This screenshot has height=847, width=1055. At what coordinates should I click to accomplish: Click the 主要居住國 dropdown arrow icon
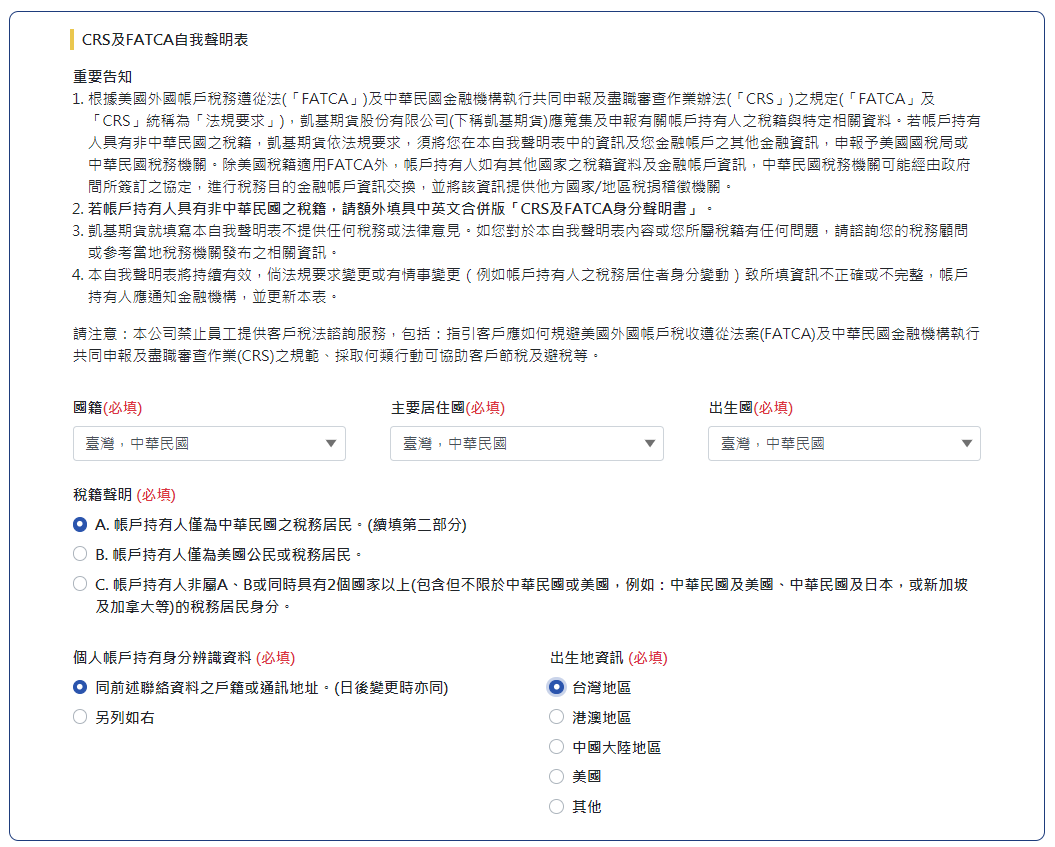649,444
